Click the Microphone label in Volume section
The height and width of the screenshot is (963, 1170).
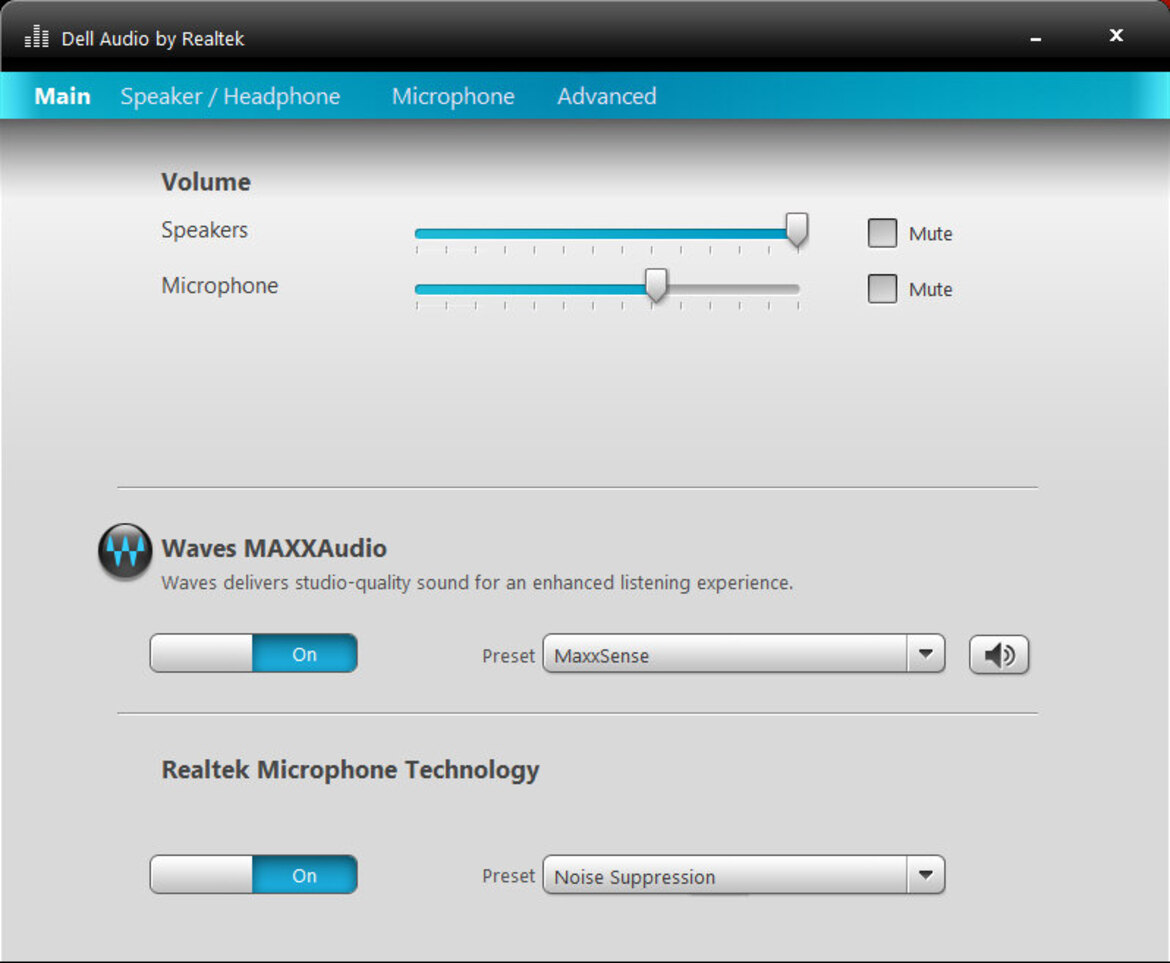219,286
